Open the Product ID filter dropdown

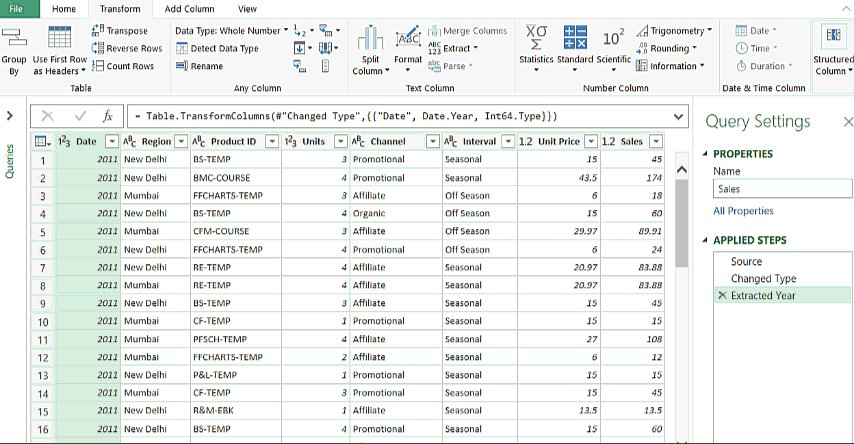[x=272, y=142]
